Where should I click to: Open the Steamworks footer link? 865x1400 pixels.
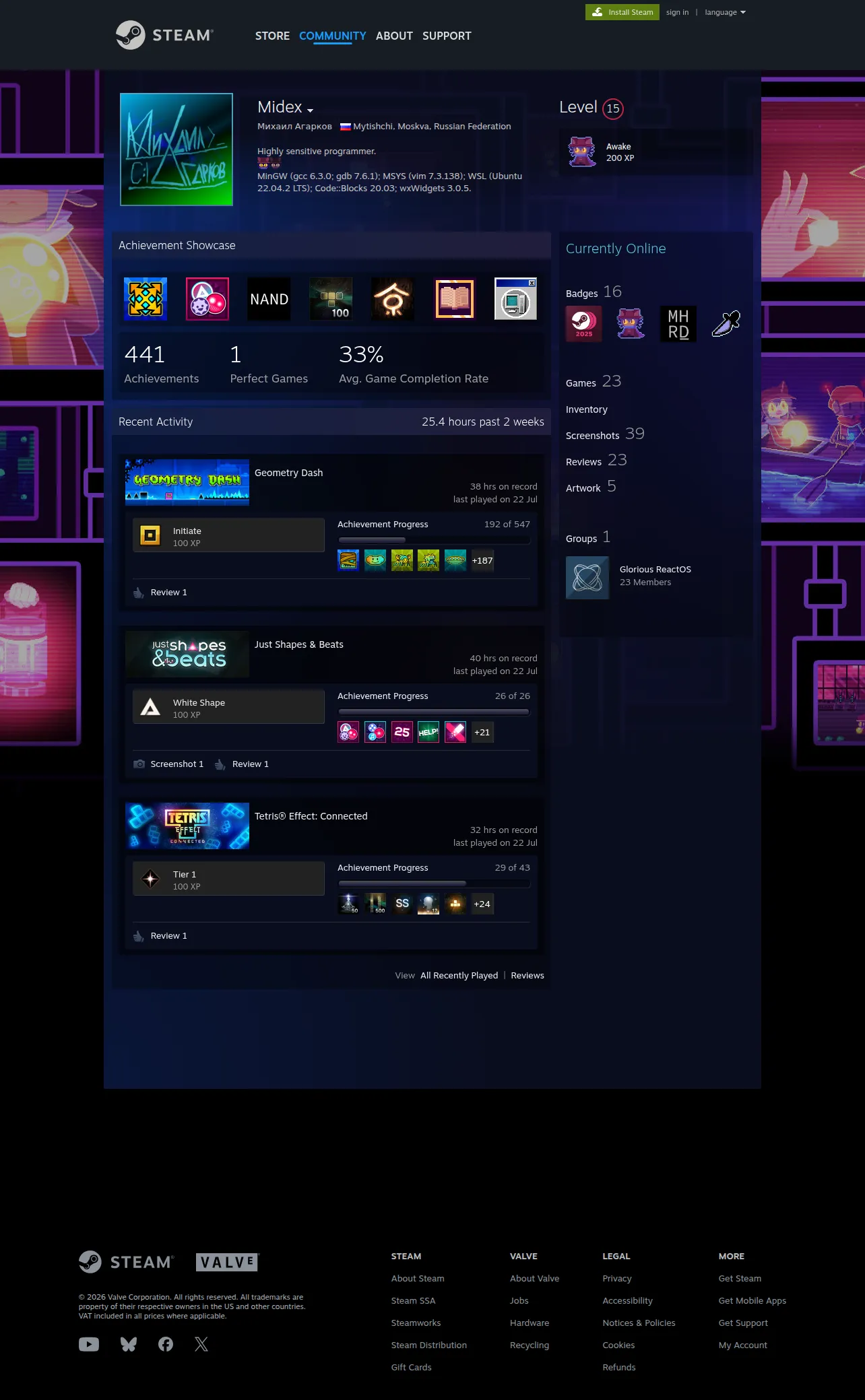pos(416,1323)
